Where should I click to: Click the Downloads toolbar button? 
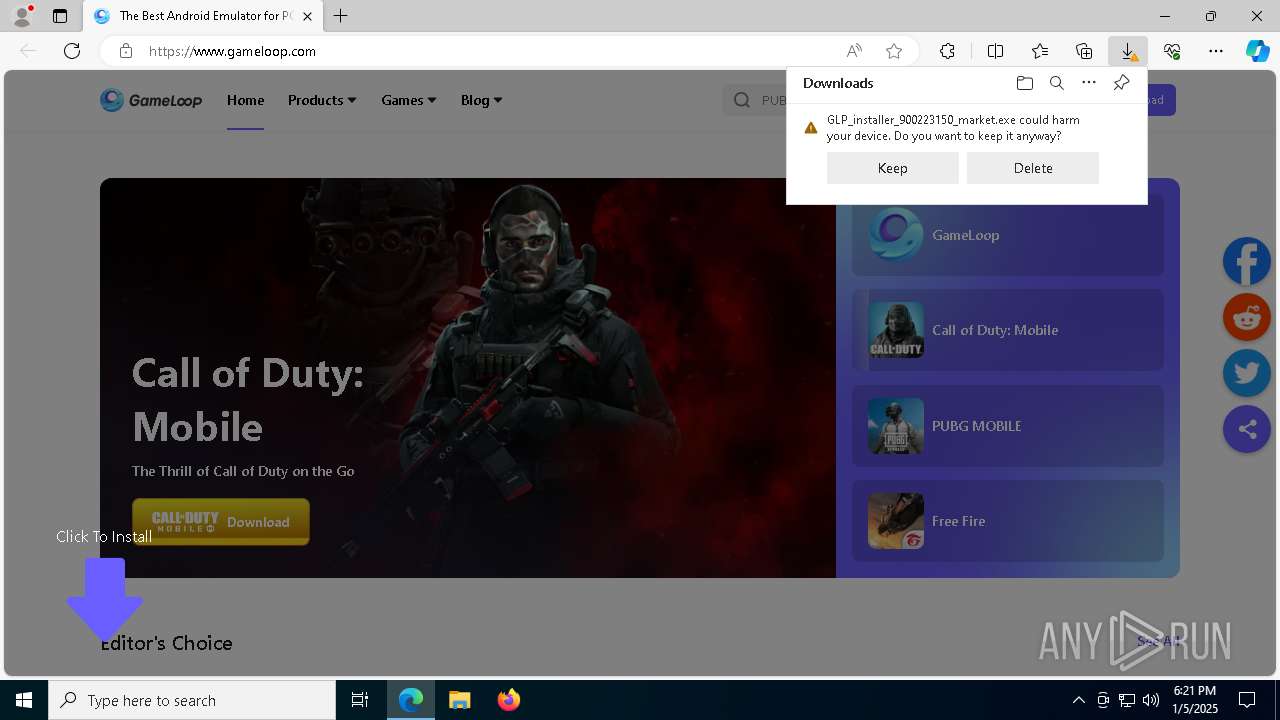click(1127, 51)
